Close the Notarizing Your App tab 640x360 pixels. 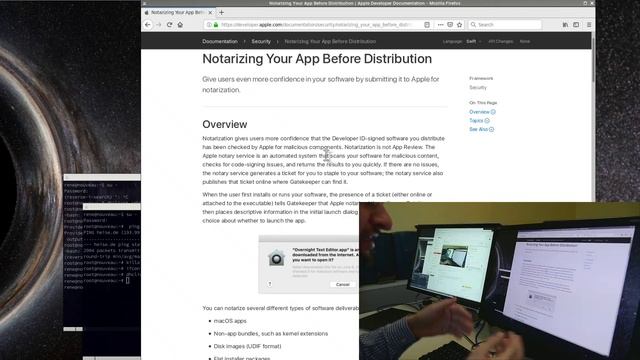(210, 13)
